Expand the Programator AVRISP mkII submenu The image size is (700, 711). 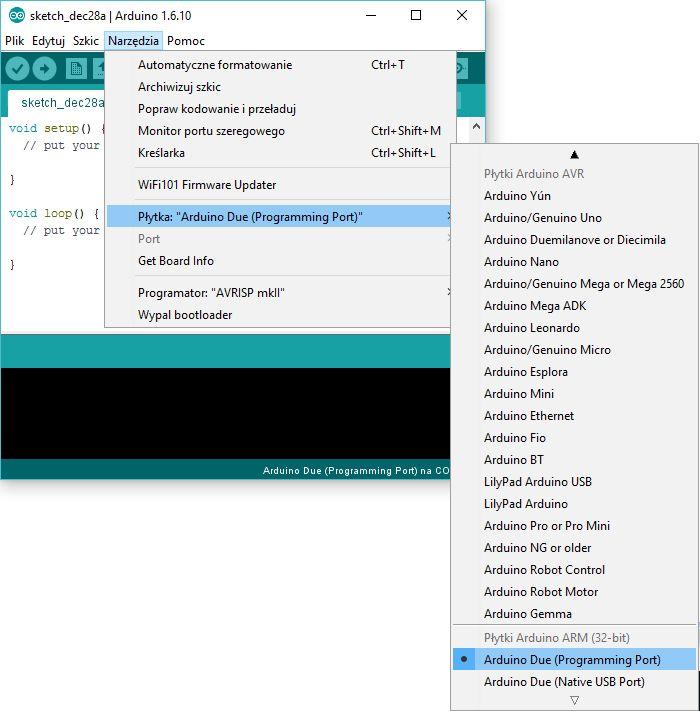point(279,292)
